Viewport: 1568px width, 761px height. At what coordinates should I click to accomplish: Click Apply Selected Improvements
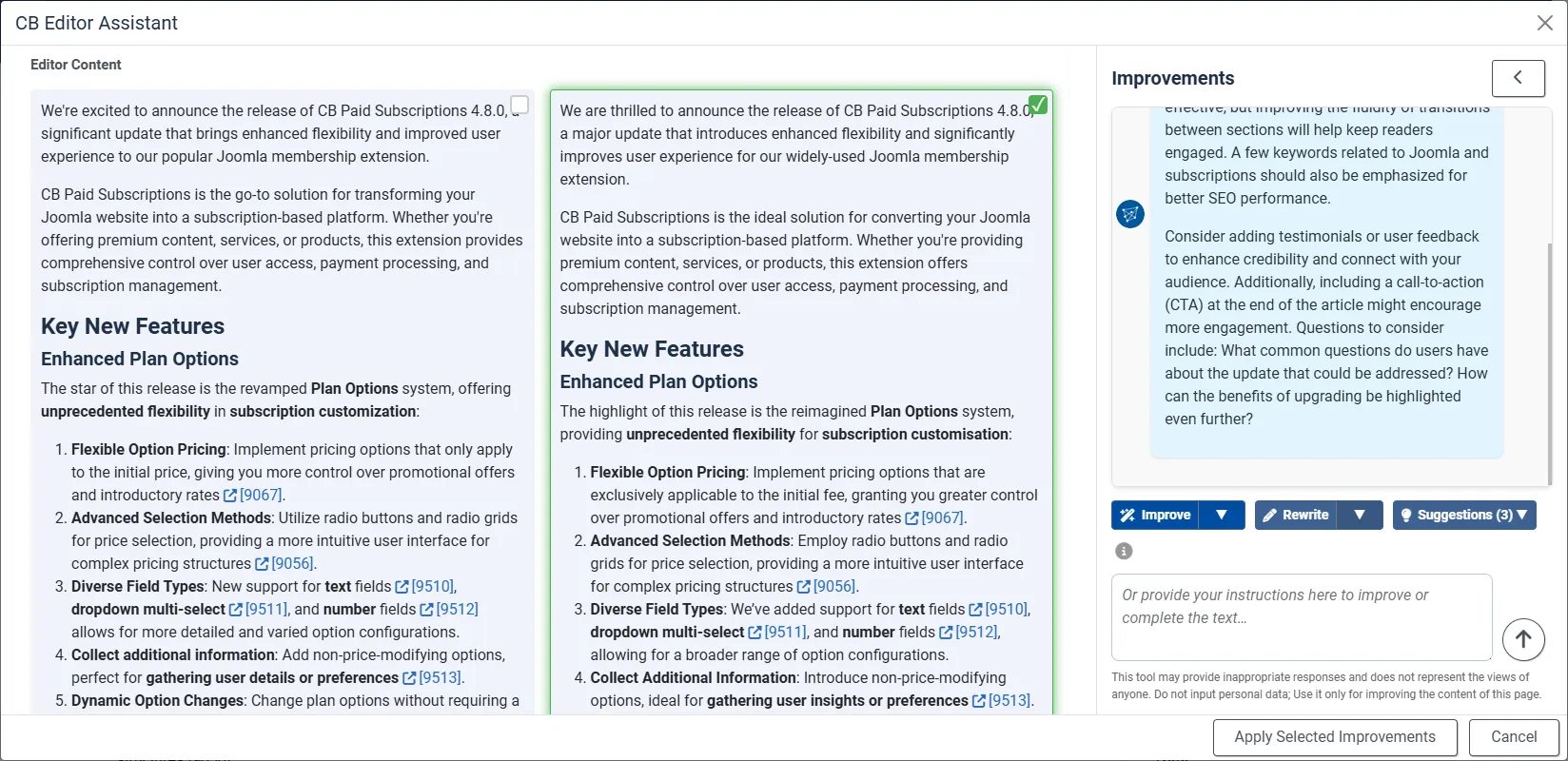(1335, 737)
